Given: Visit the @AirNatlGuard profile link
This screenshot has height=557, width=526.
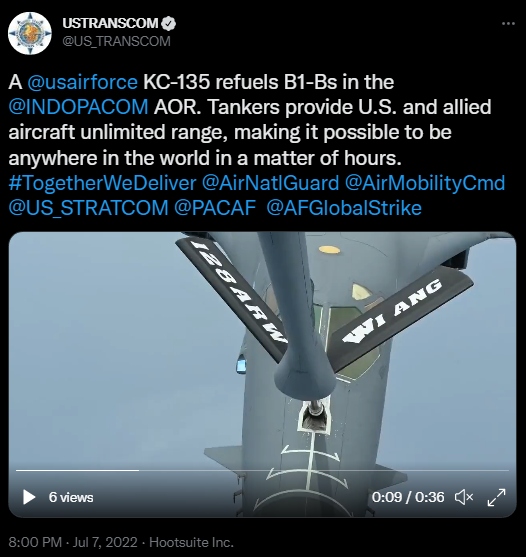Looking at the screenshot, I should (270, 183).
